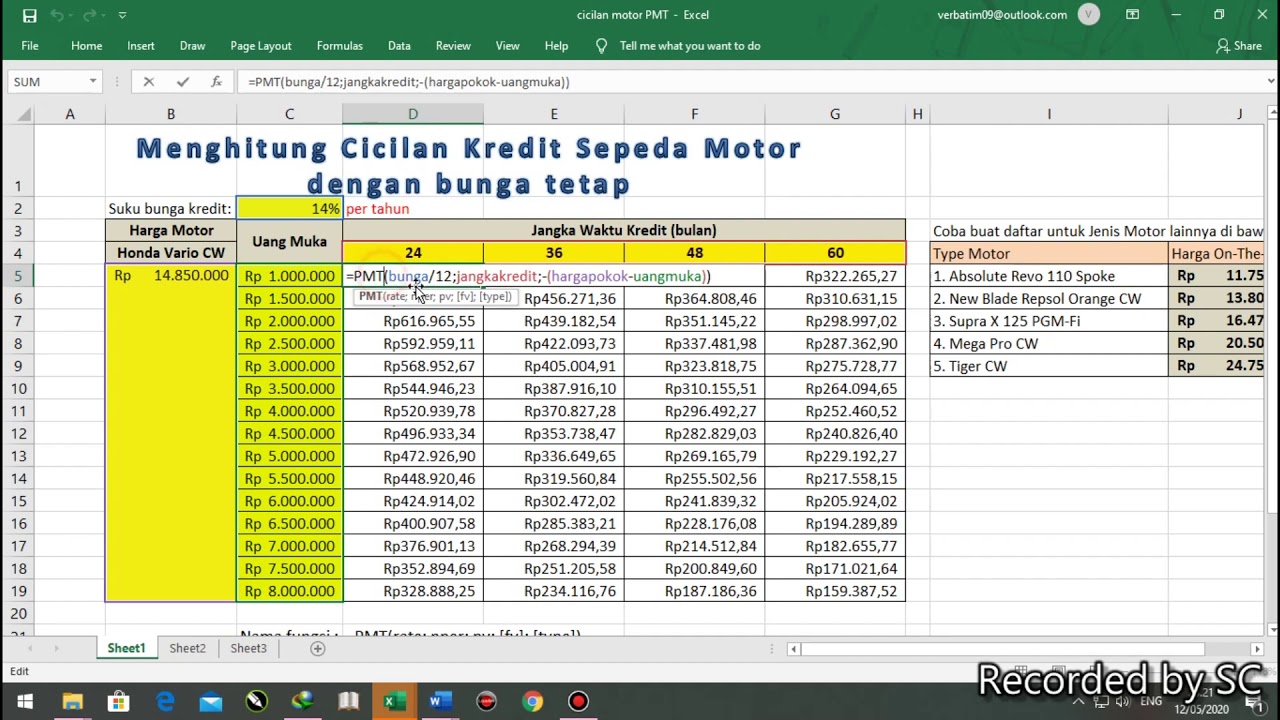1280x720 pixels.
Task: Click the Share button
Action: coord(1238,46)
